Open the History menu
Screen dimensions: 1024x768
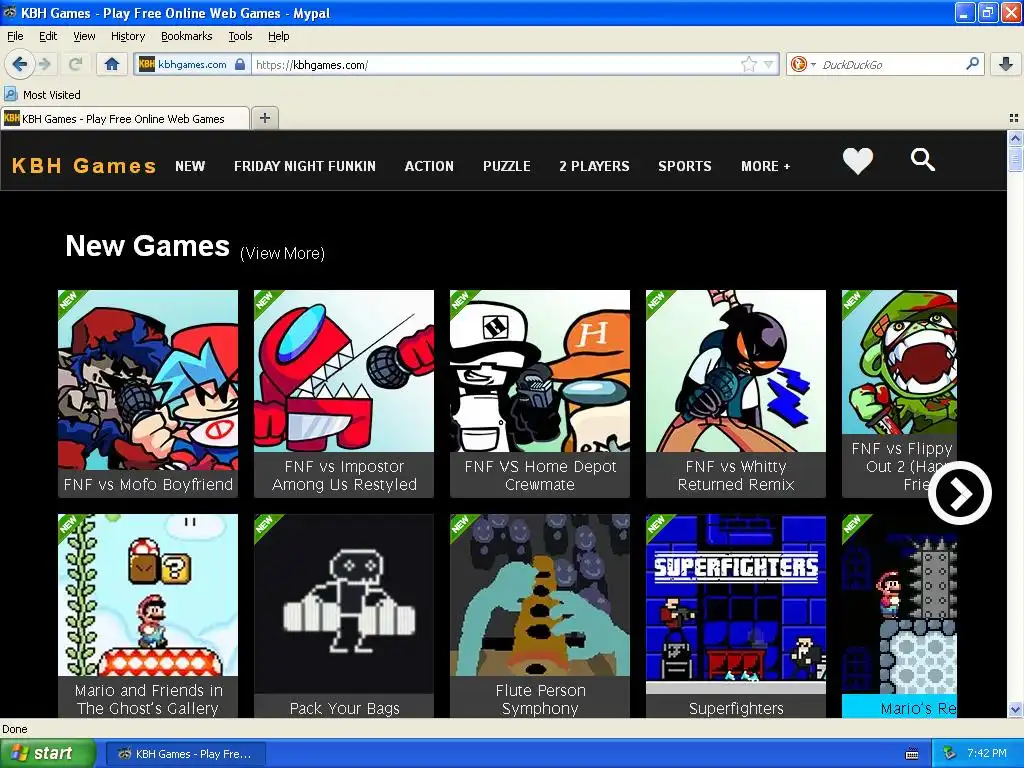pos(128,36)
